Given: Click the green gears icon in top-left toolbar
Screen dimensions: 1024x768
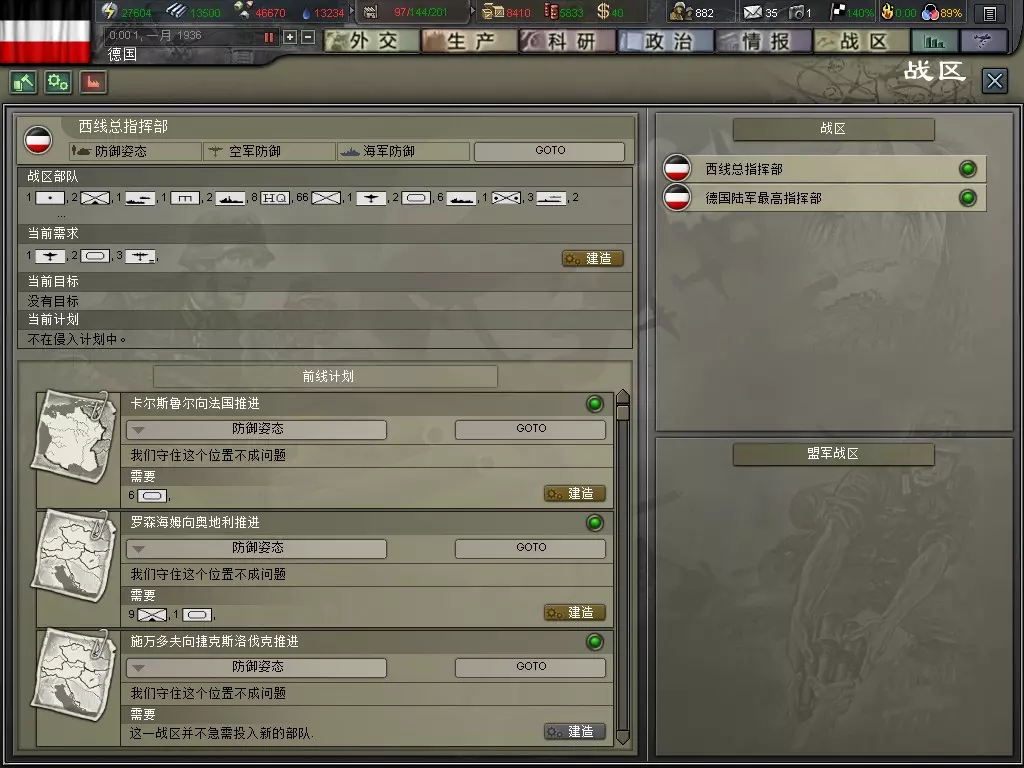Looking at the screenshot, I should [58, 82].
